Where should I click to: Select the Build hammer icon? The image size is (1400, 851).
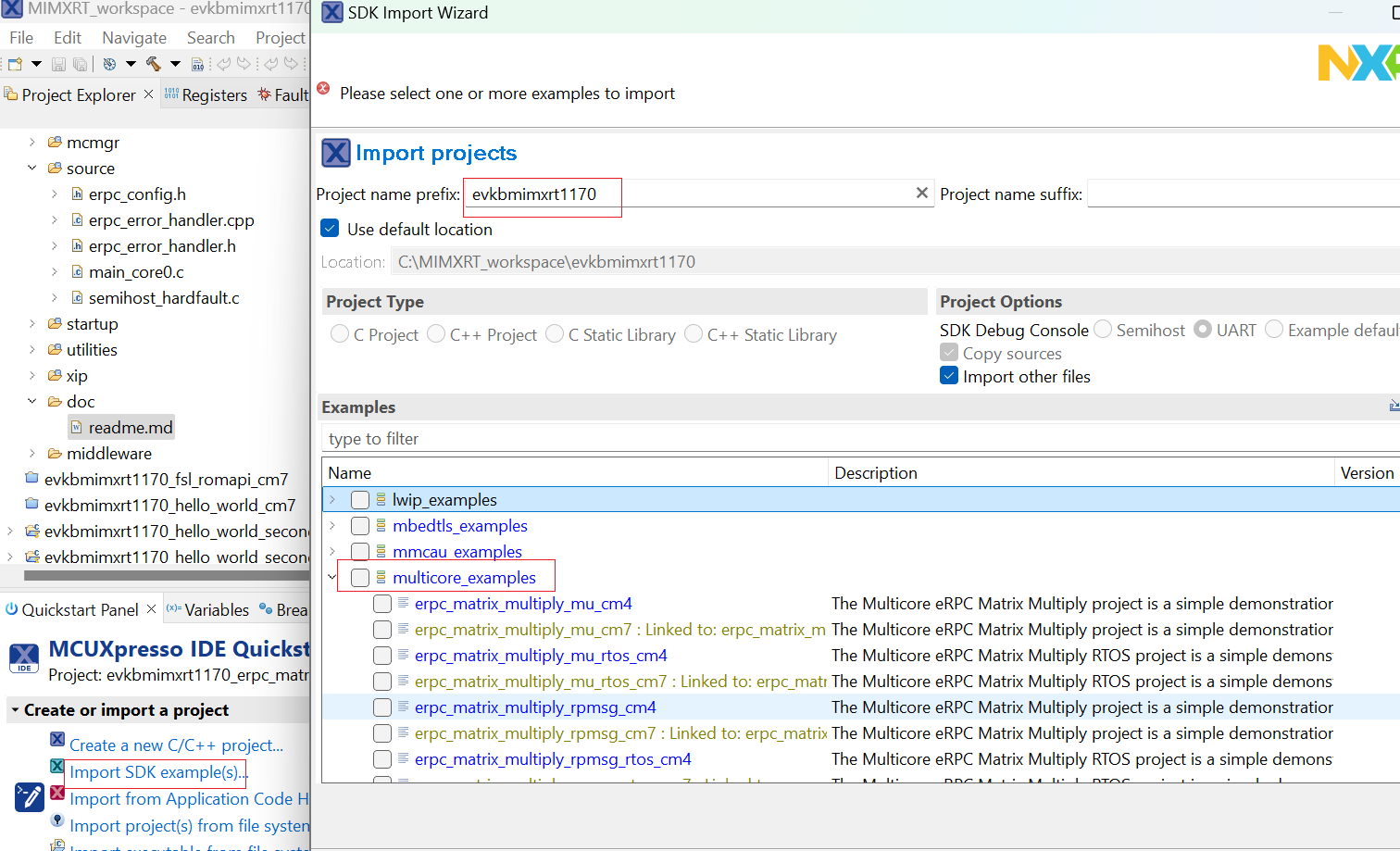coord(155,65)
